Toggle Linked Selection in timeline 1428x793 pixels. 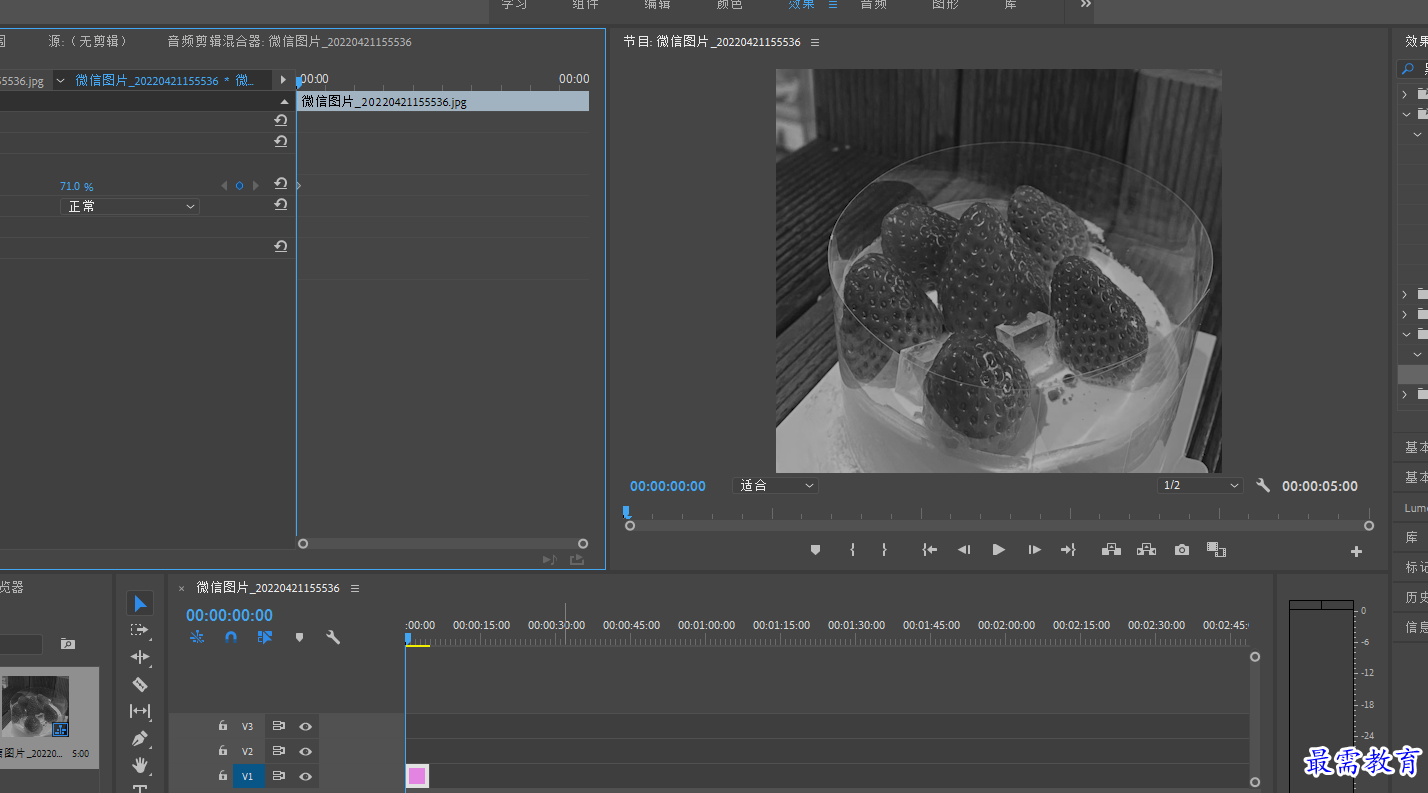(264, 636)
